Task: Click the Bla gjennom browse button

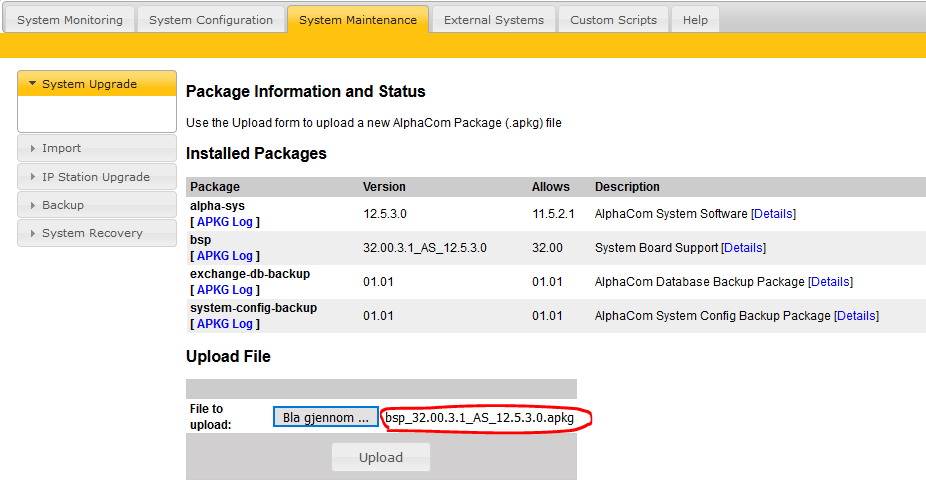Action: tap(326, 417)
